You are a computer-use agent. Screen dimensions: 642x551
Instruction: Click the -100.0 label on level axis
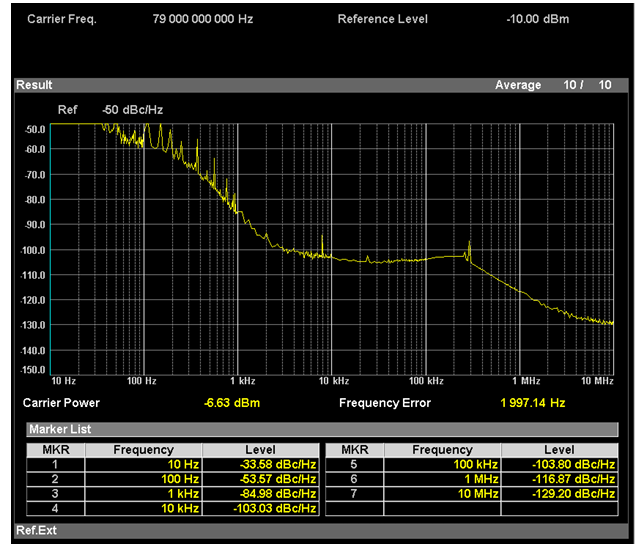click(34, 250)
